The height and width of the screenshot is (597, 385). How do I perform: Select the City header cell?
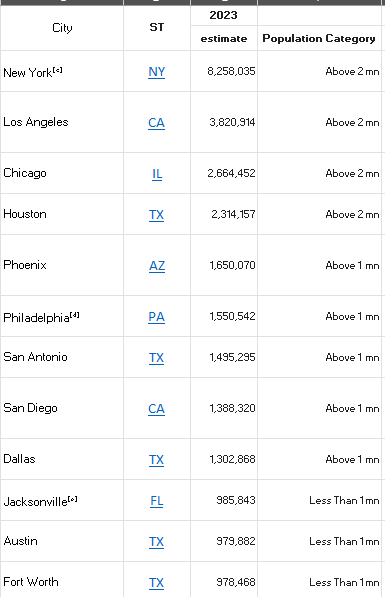[x=62, y=28]
